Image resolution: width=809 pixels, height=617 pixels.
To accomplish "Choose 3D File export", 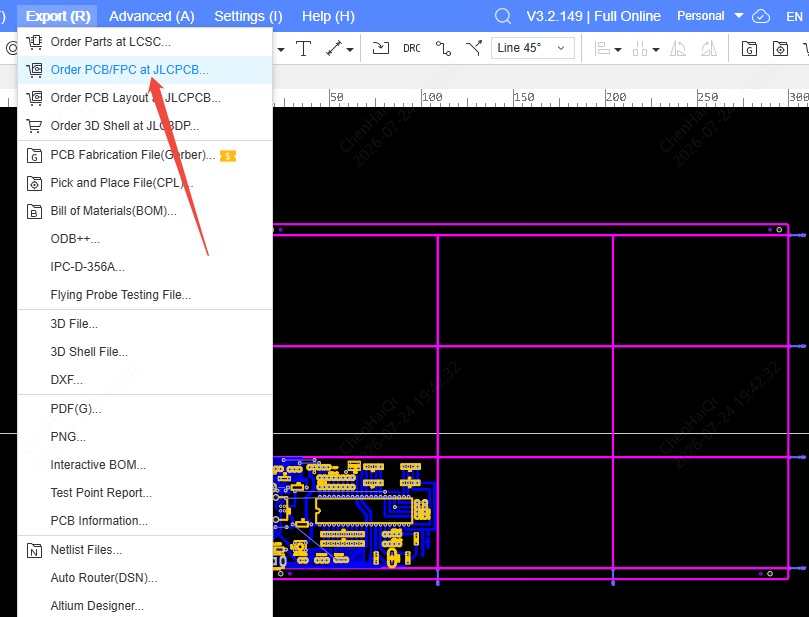I will pyautogui.click(x=145, y=324).
